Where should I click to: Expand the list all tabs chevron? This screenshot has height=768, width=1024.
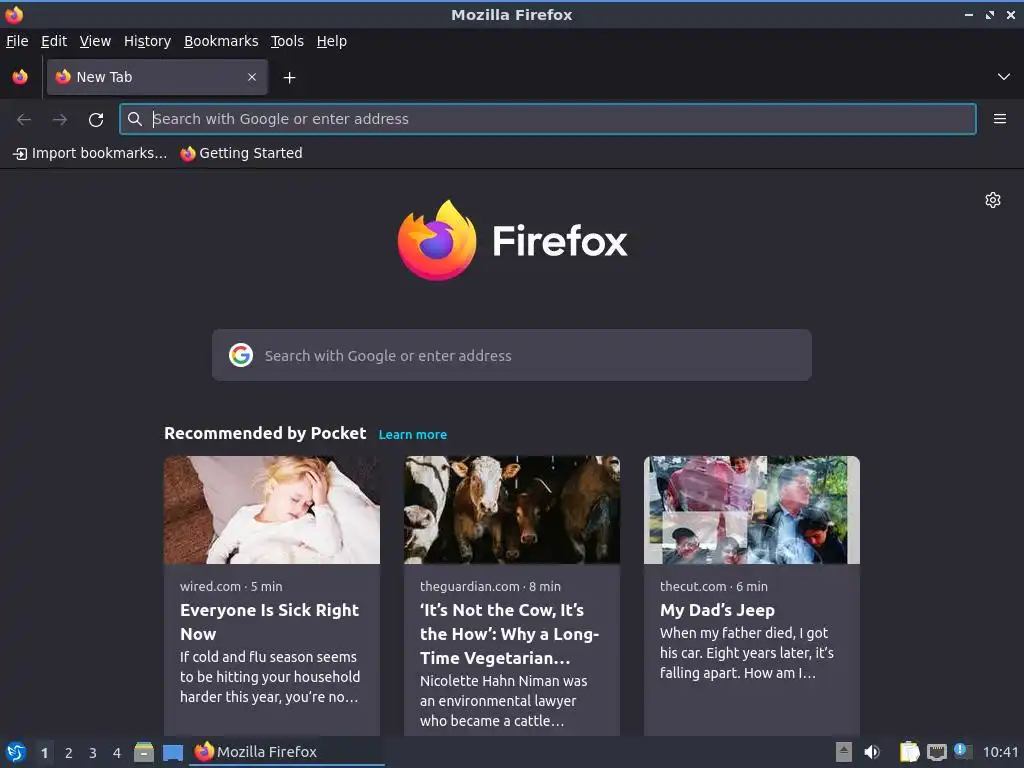(x=1004, y=77)
